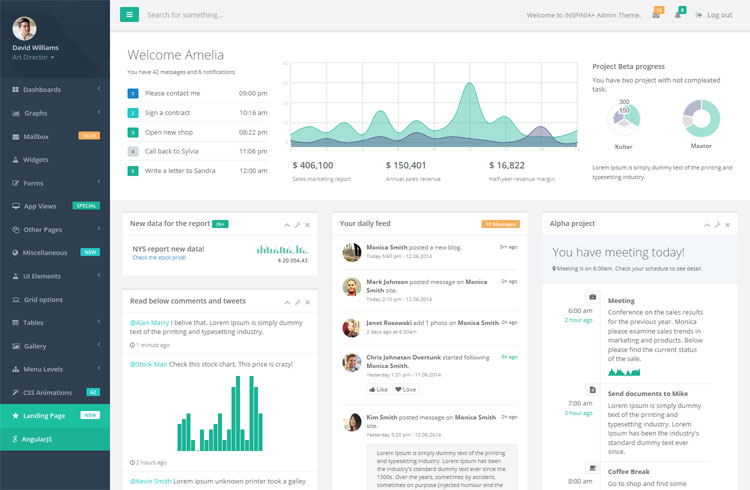Click the Mailbox envelope icon in sidebar

click(15, 136)
